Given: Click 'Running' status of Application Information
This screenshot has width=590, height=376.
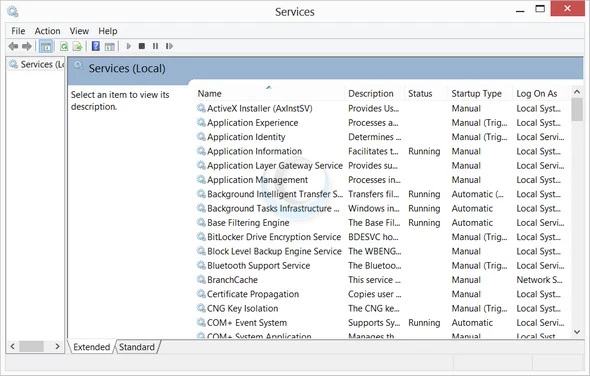Looking at the screenshot, I should (424, 151).
